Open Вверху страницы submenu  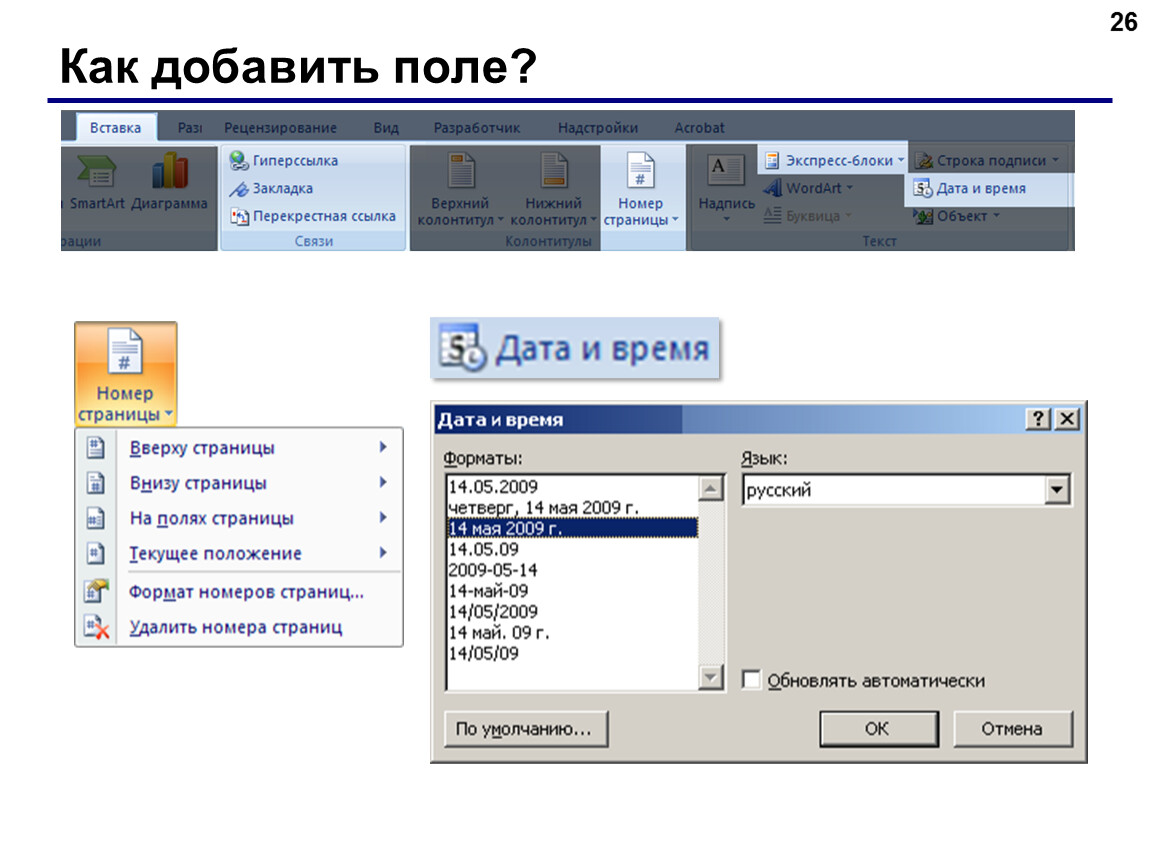point(239,447)
